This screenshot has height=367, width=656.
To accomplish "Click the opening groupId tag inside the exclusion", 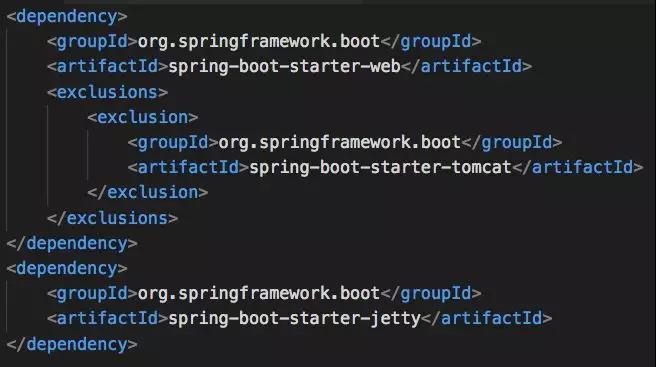I will [x=173, y=143].
